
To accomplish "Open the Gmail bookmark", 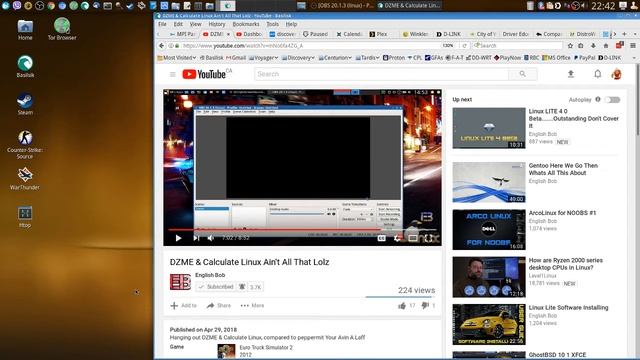I will [236, 58].
